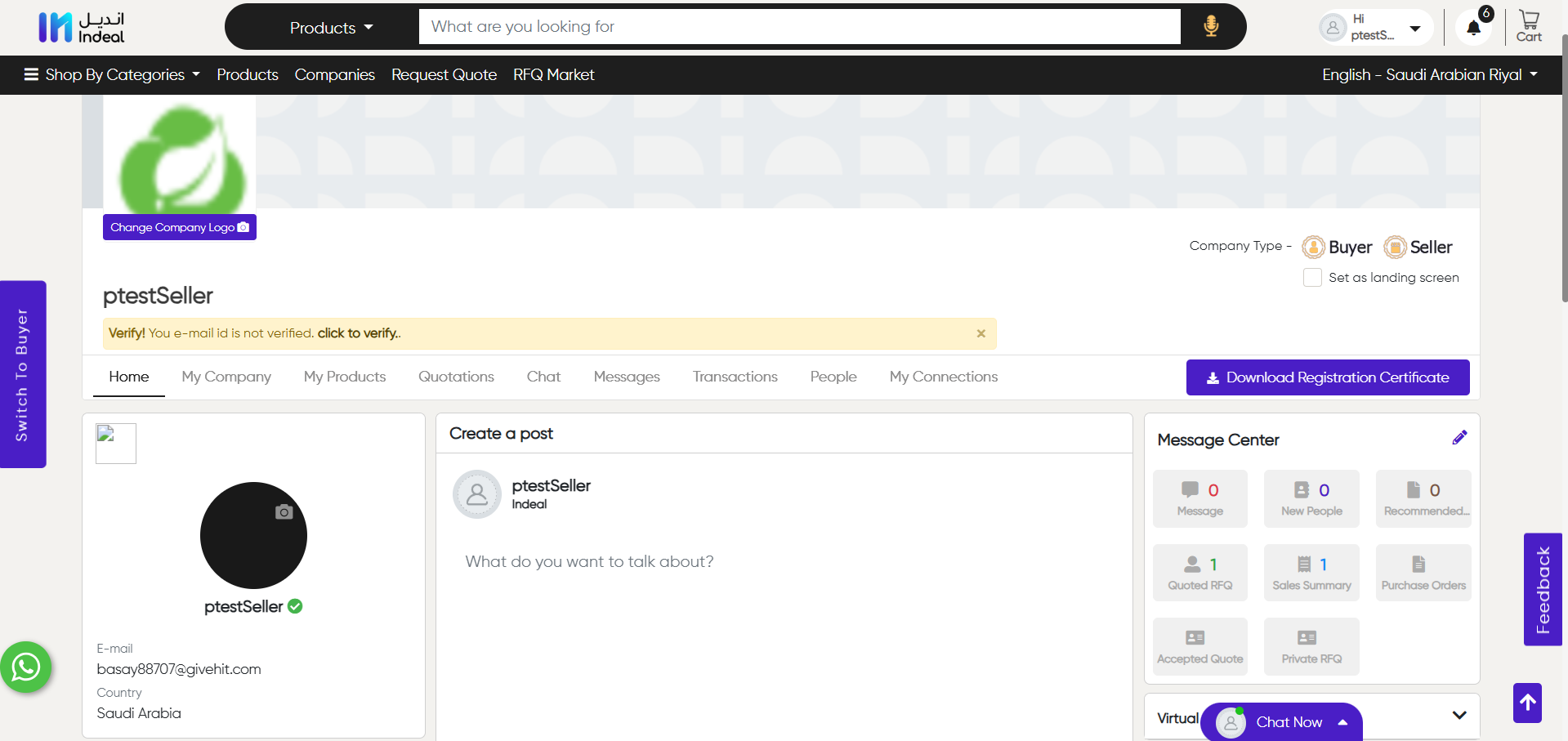Image resolution: width=1568 pixels, height=741 pixels.
Task: Expand the language and currency dropdown
Action: coord(1429,75)
